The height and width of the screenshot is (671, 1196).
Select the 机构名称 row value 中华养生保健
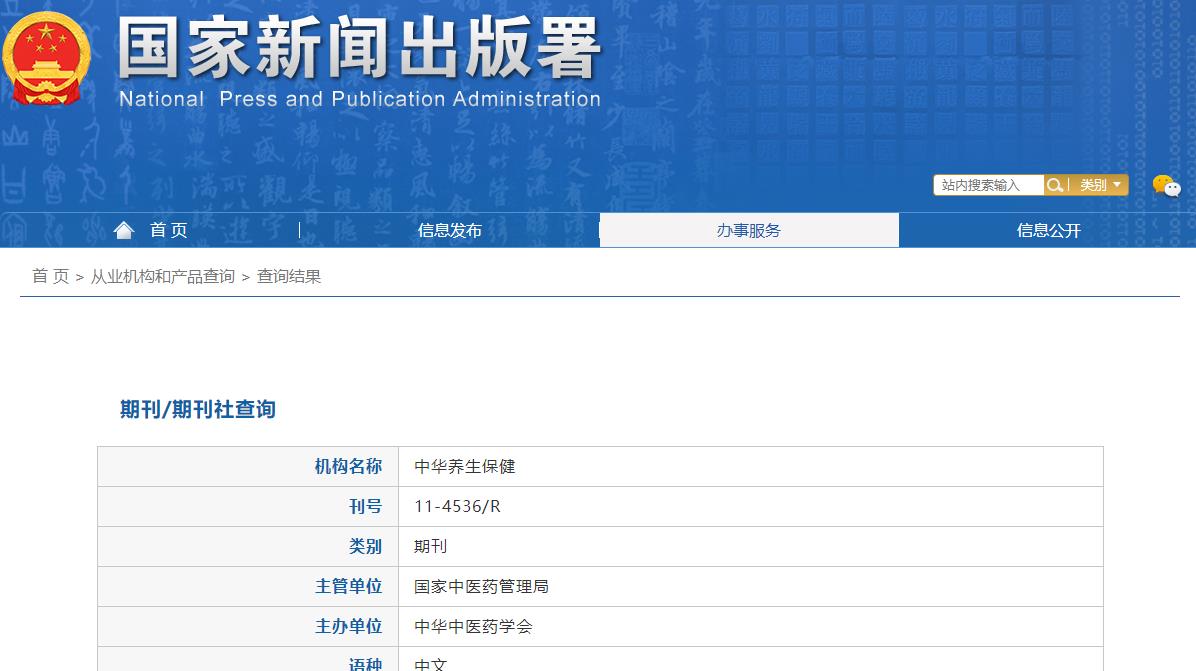[x=463, y=466]
